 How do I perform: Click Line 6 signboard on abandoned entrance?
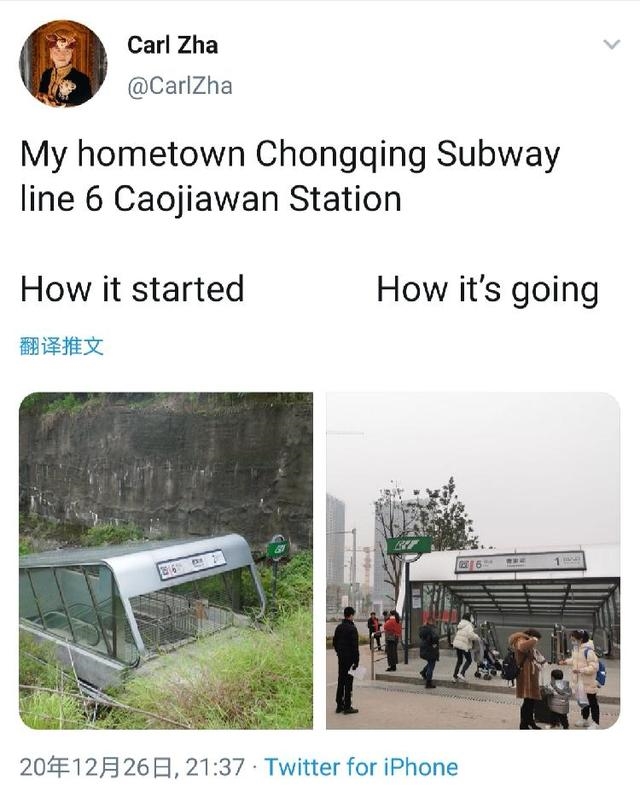pyautogui.click(x=191, y=564)
